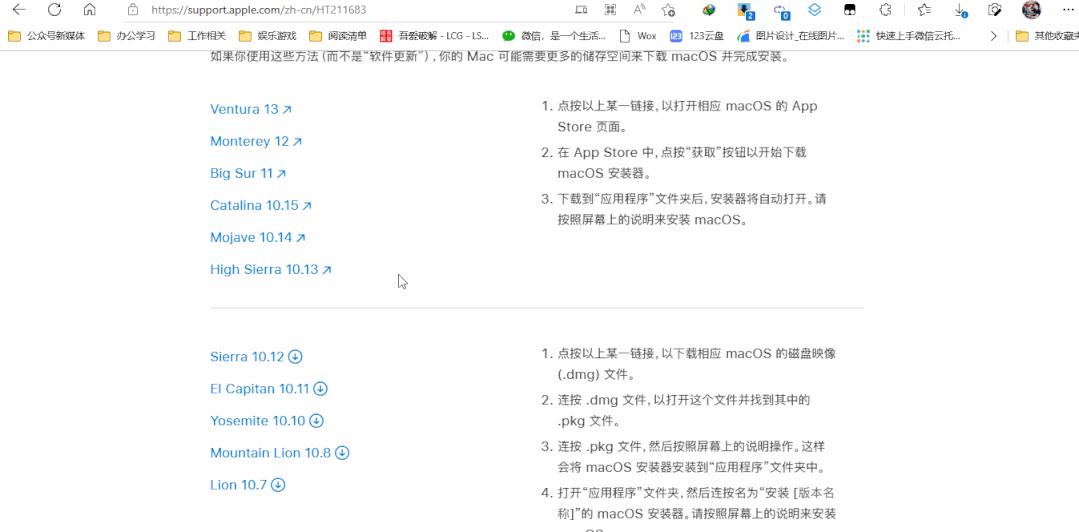
Task: Open the download extension with badge 2
Action: [745, 10]
